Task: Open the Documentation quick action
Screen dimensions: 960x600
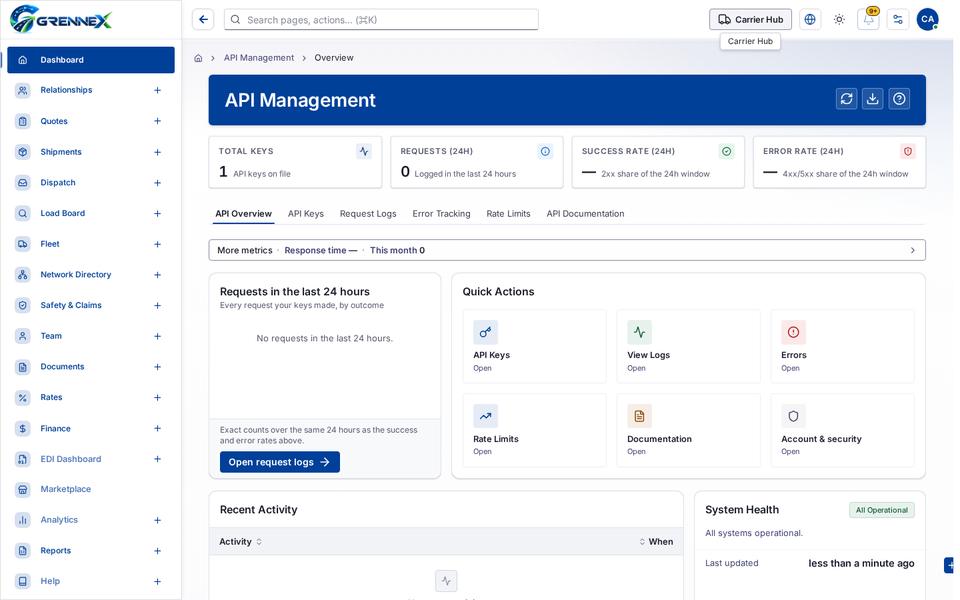Action: [688, 430]
